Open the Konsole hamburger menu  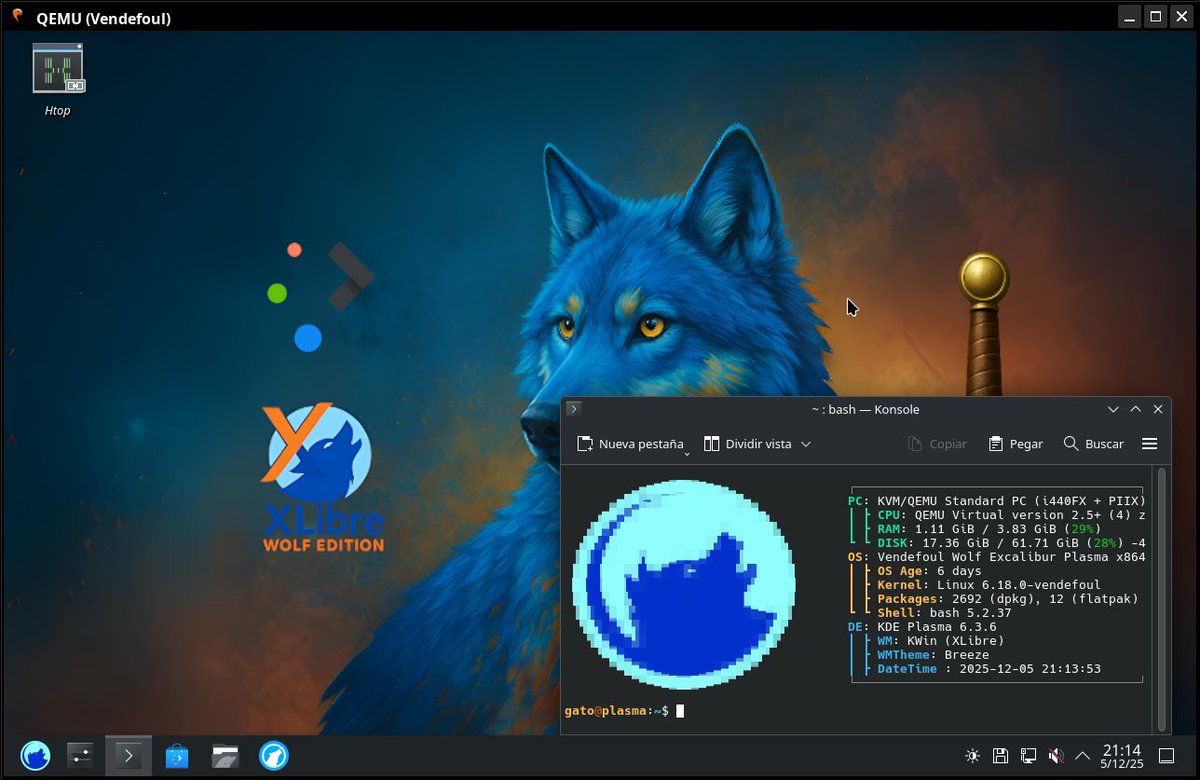[x=1150, y=444]
